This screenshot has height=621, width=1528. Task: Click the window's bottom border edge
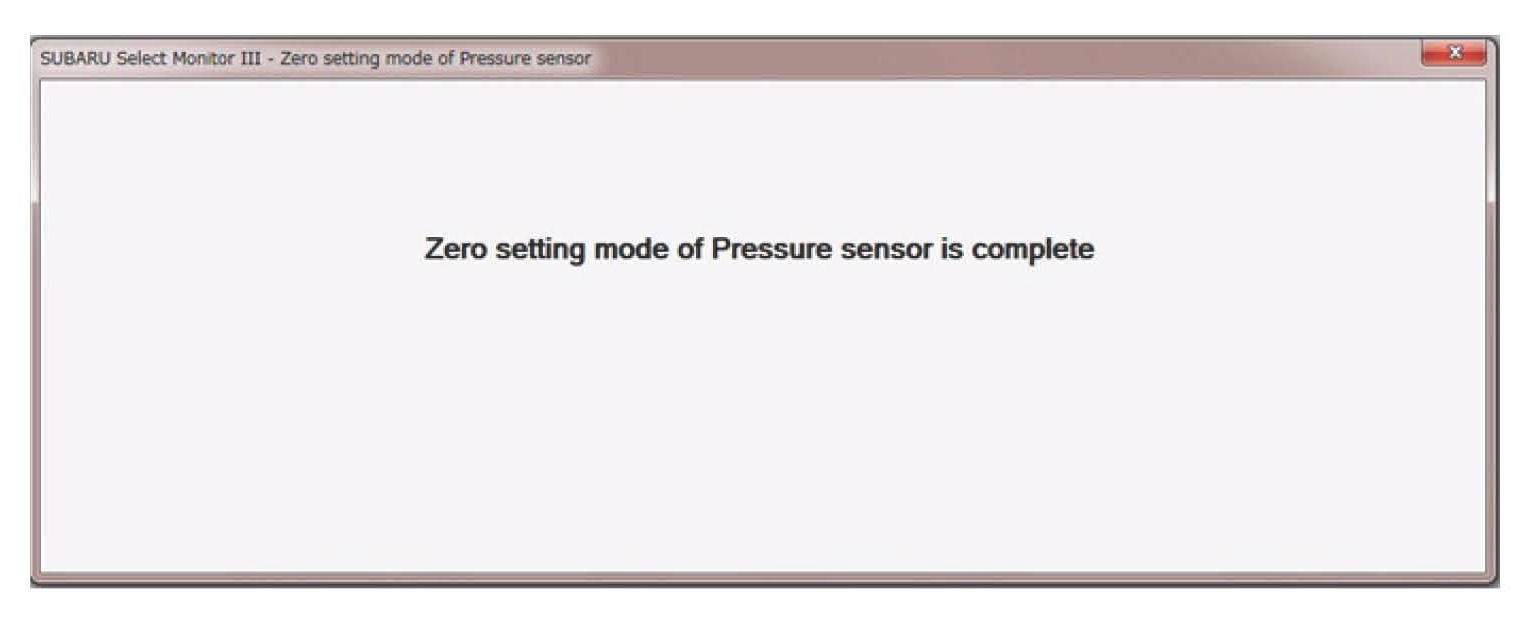[x=760, y=578]
